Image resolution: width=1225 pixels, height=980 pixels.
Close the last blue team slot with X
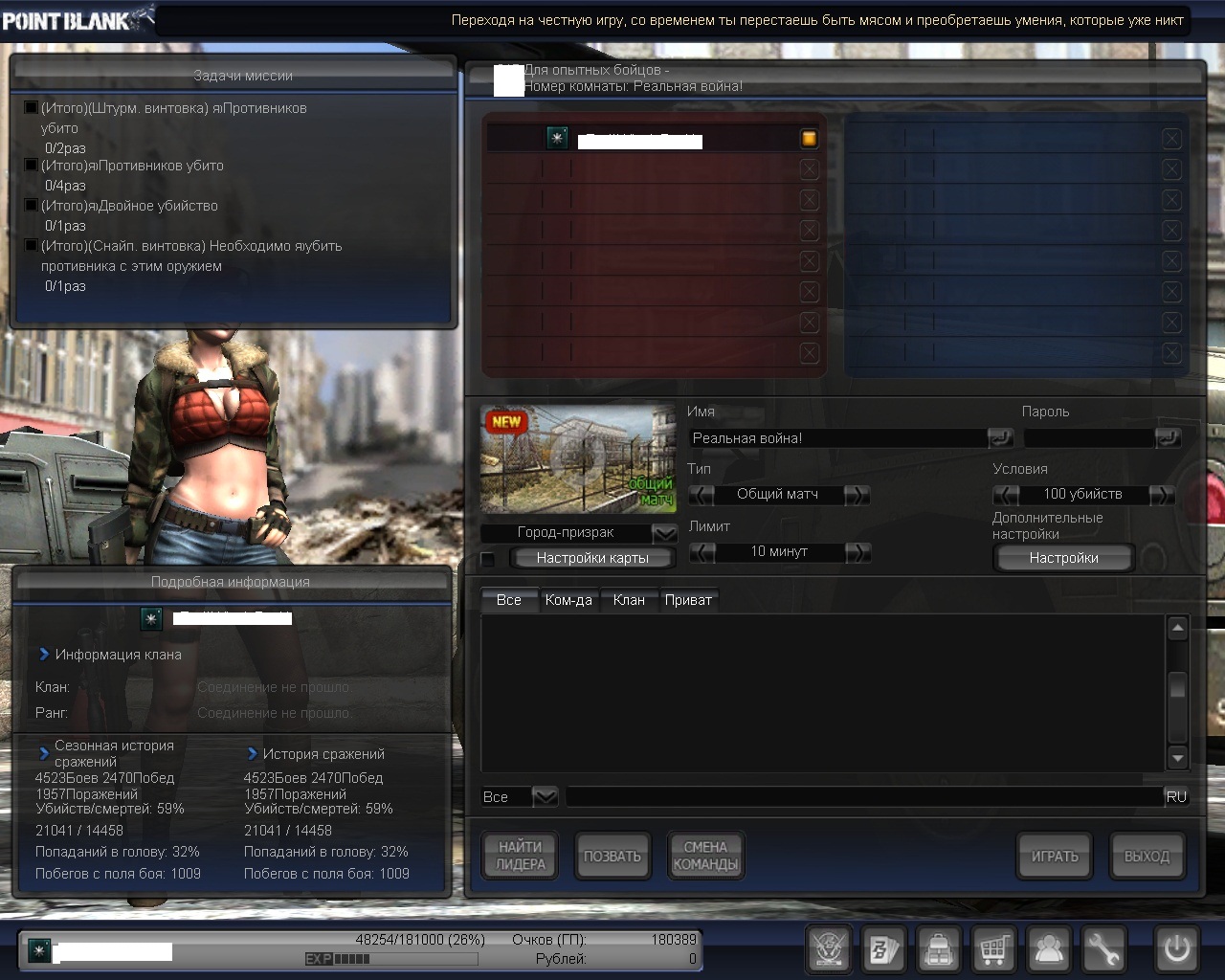pyautogui.click(x=1171, y=353)
